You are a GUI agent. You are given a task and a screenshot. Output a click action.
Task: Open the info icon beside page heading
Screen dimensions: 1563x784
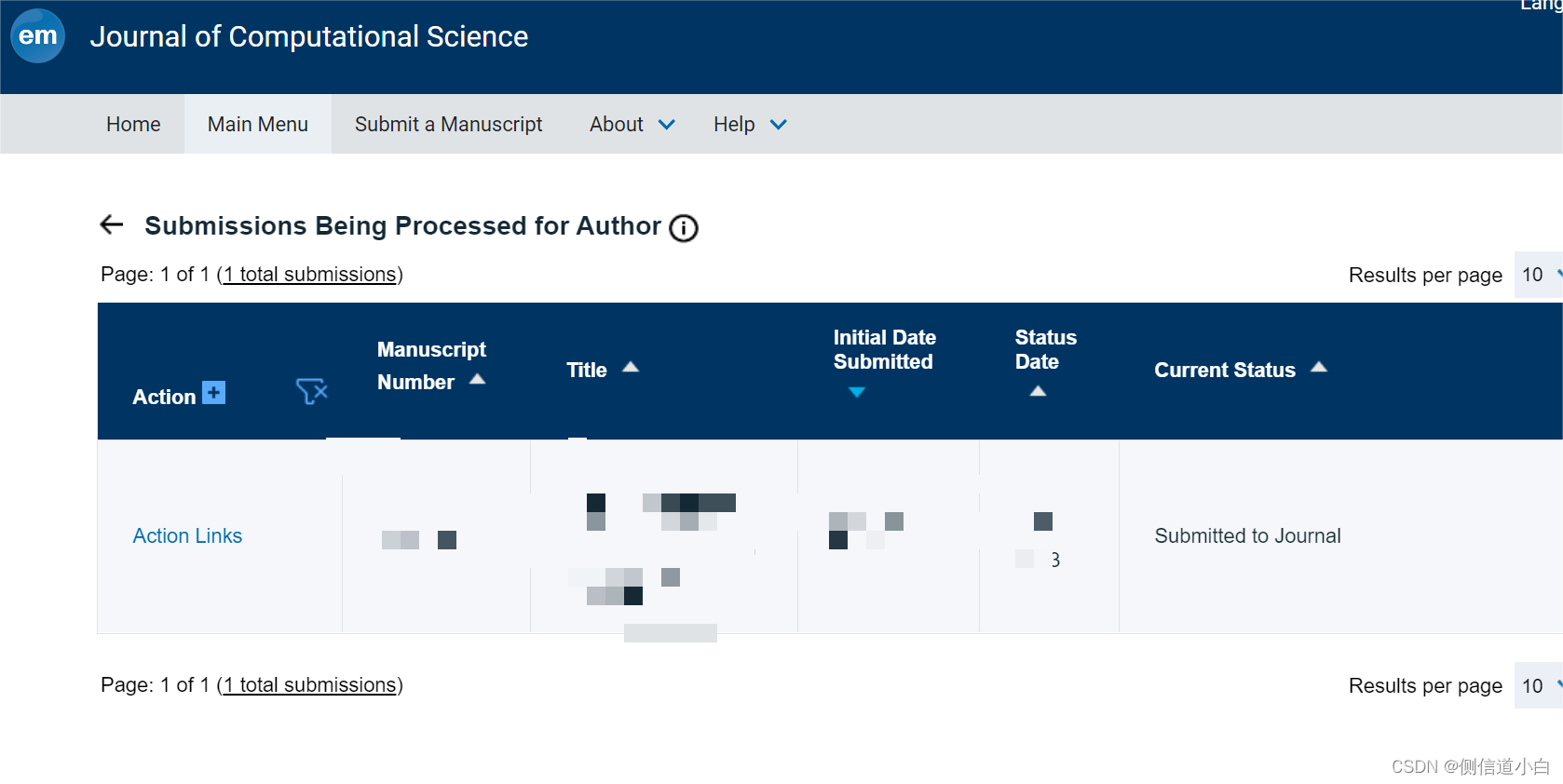[684, 228]
